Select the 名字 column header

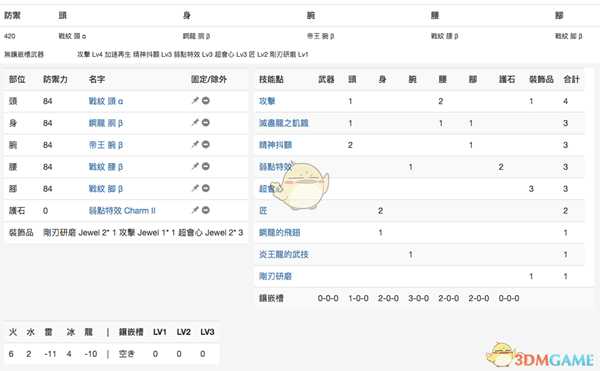[x=96, y=79]
